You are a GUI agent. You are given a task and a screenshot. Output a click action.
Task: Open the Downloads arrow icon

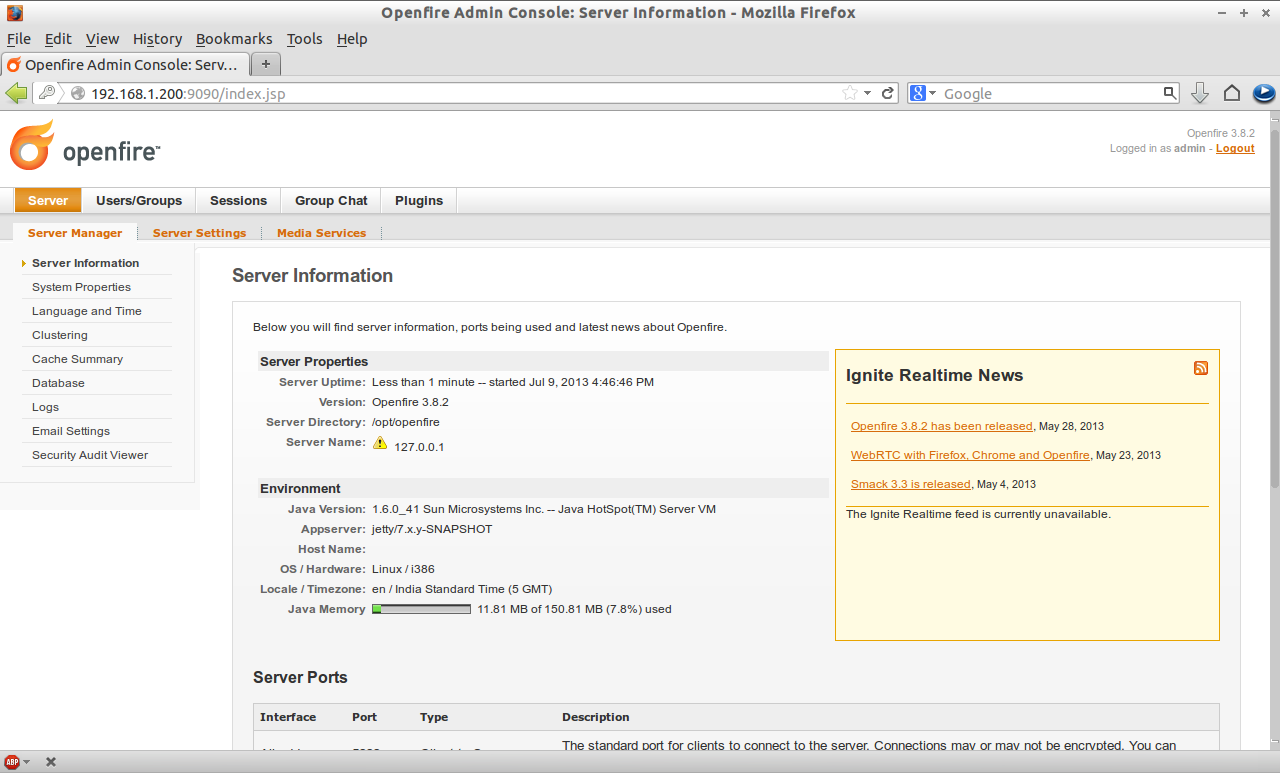1200,93
